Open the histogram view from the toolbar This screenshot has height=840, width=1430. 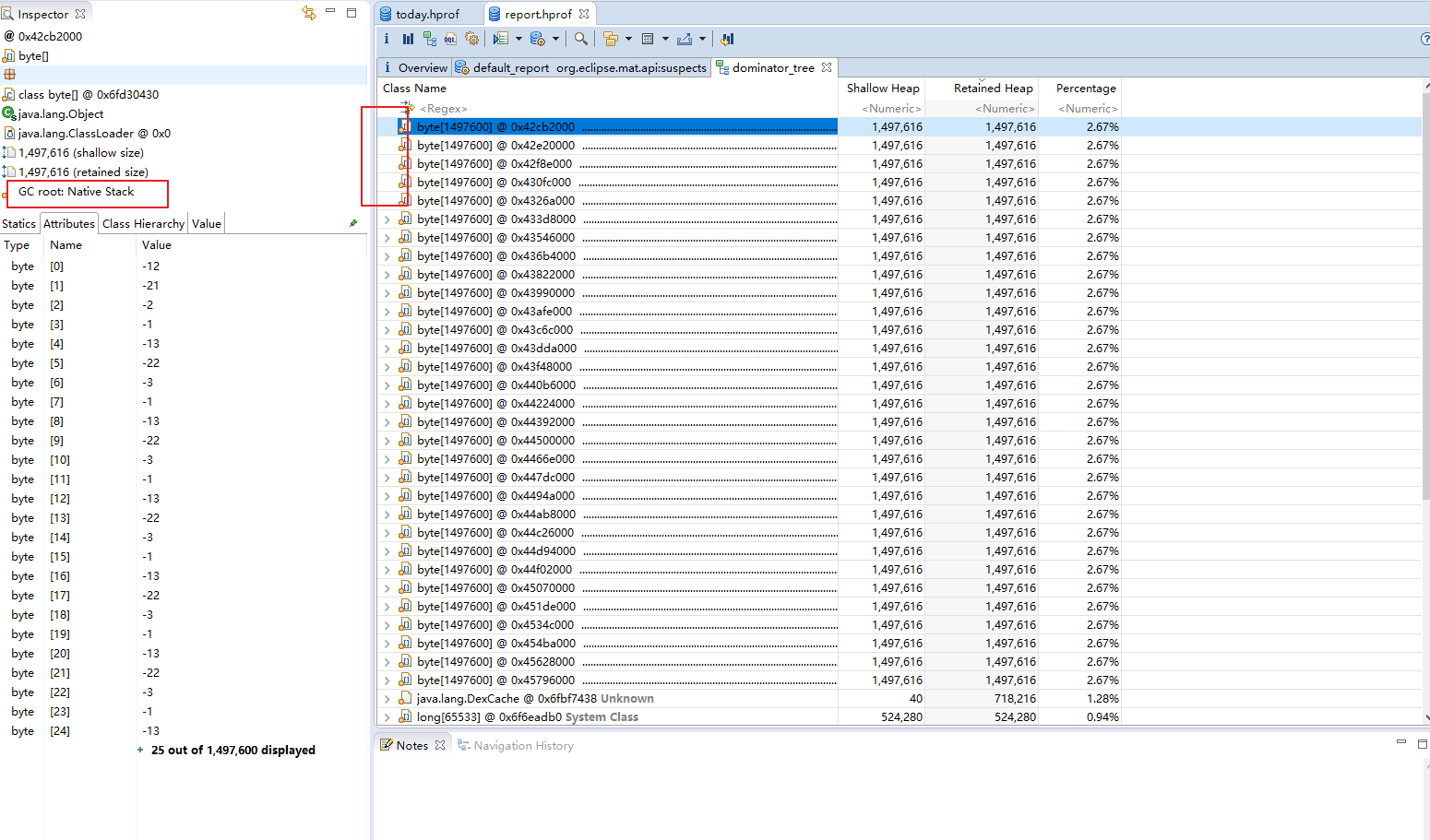(x=408, y=39)
